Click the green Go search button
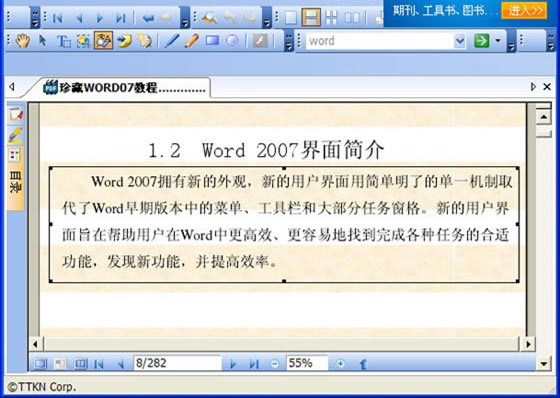Viewport: 560px width, 398px height. (x=481, y=41)
